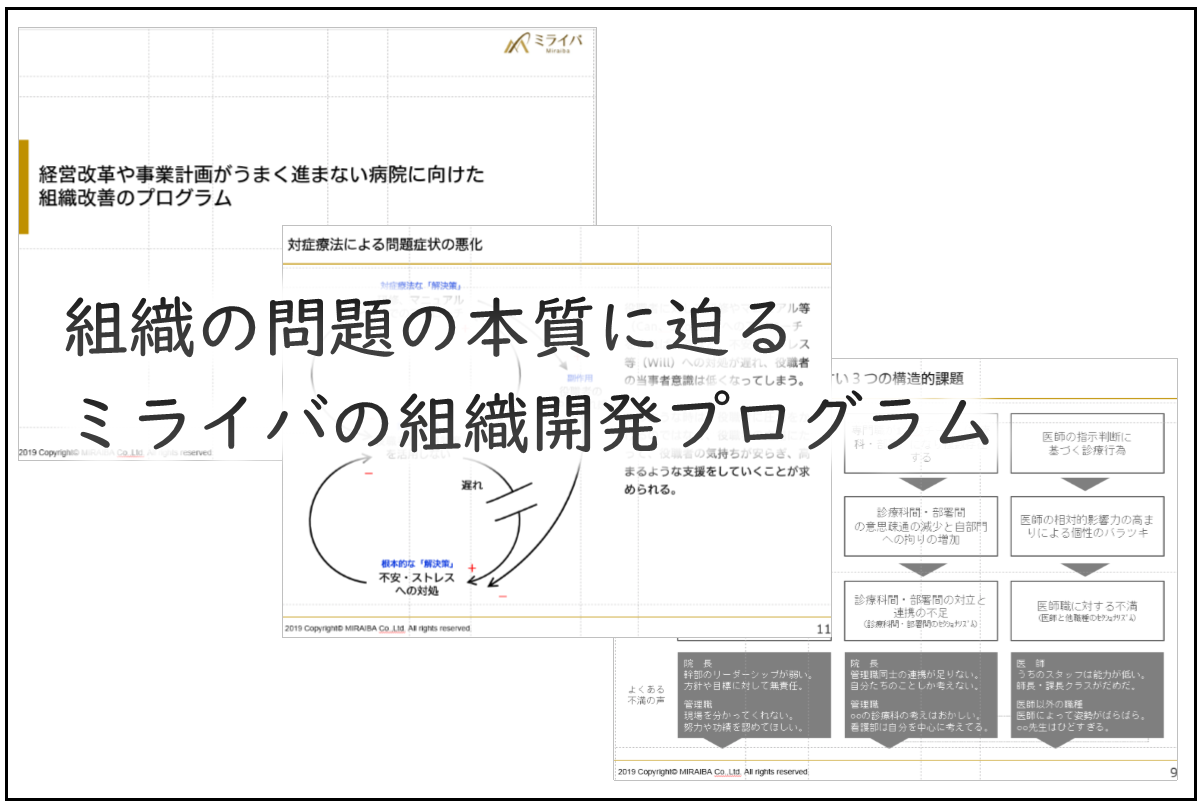Click the '医師の相対的影響力の高まり' box
Screen dimensions: 1202x804
1087,525
